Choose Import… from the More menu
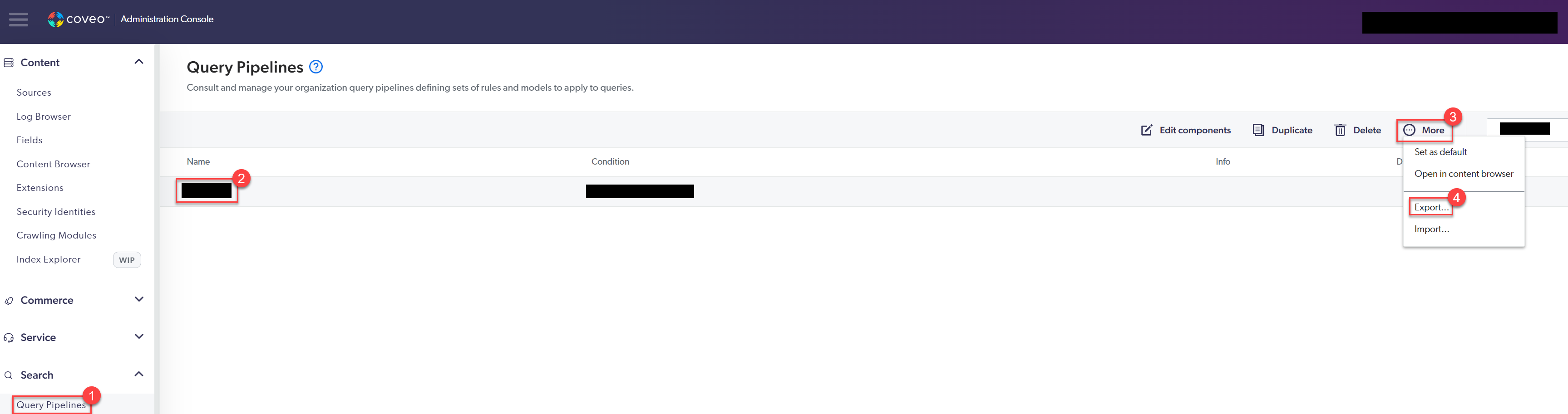This screenshot has height=414, width=1568. pos(1431,229)
